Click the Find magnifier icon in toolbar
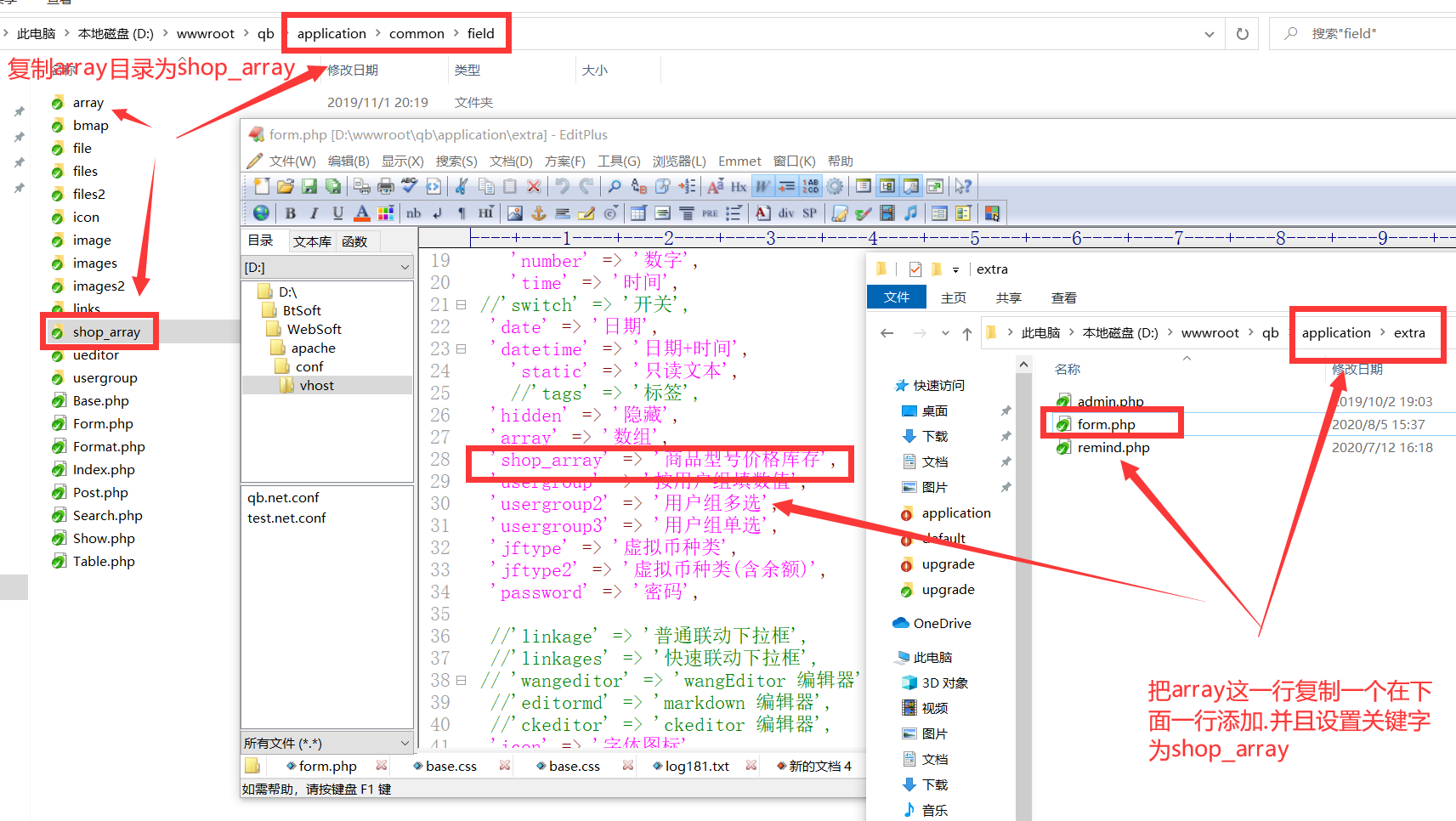The width and height of the screenshot is (1456, 821). [615, 186]
